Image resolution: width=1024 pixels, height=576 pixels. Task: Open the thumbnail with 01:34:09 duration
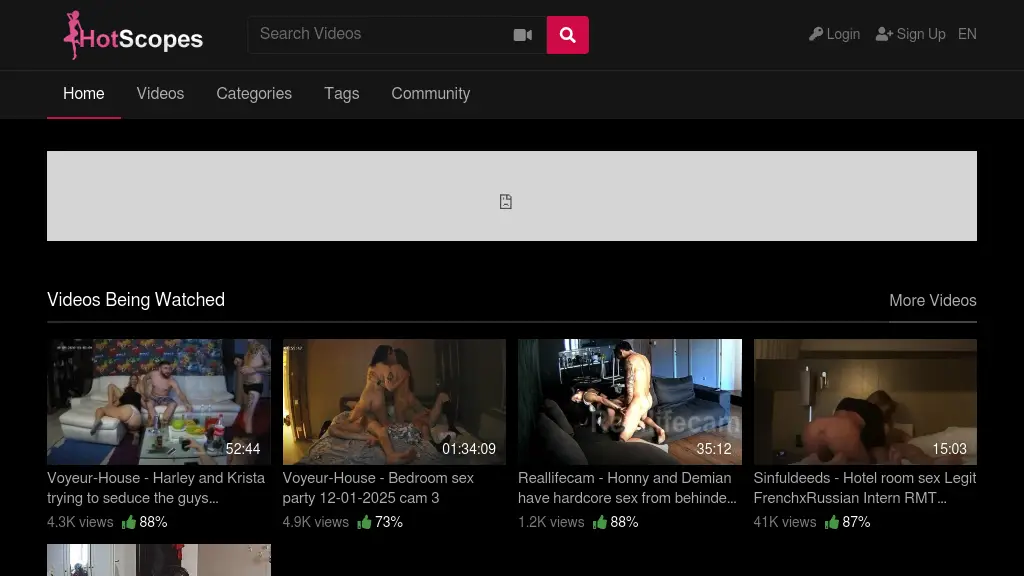(394, 401)
